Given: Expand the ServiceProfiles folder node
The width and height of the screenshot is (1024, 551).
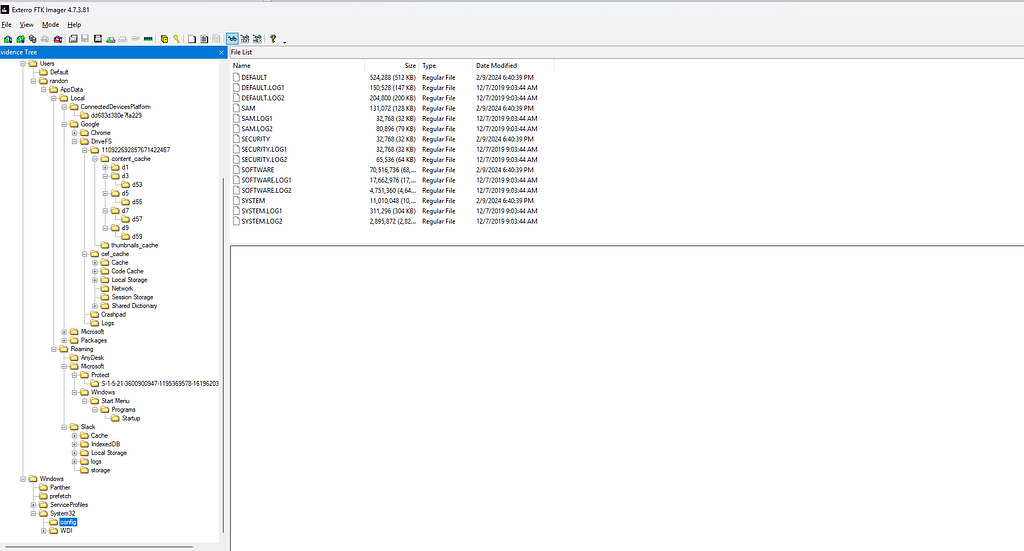Looking at the screenshot, I should [33, 505].
